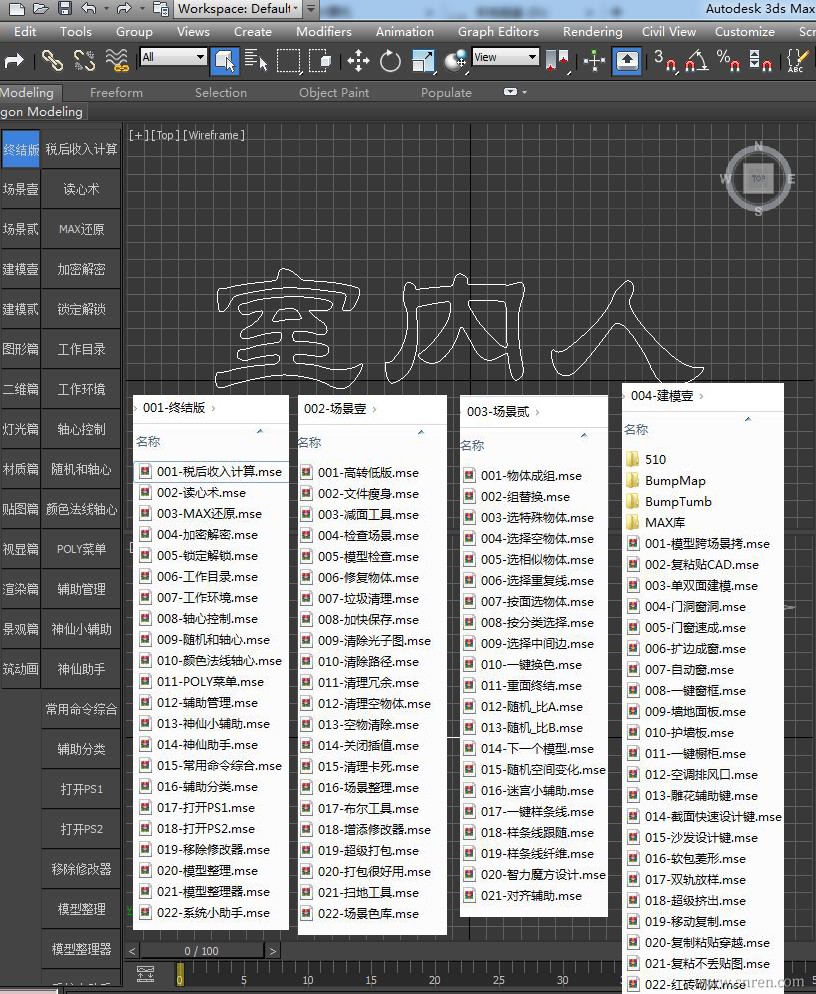
Task: Click the 税后收入计算 script button
Action: 81,149
